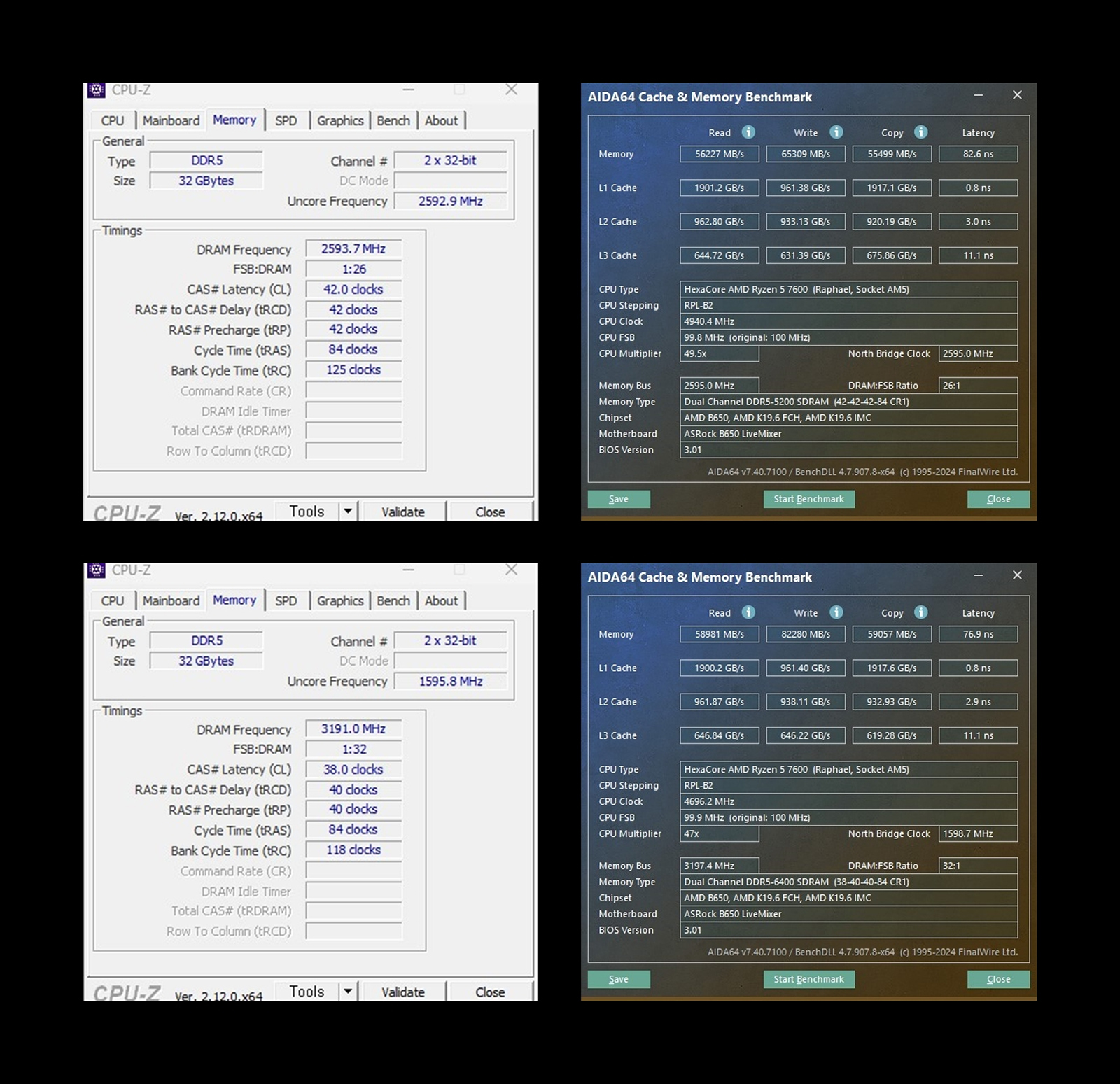
Task: Click Close button in top CPU-Z
Action: [x=490, y=512]
